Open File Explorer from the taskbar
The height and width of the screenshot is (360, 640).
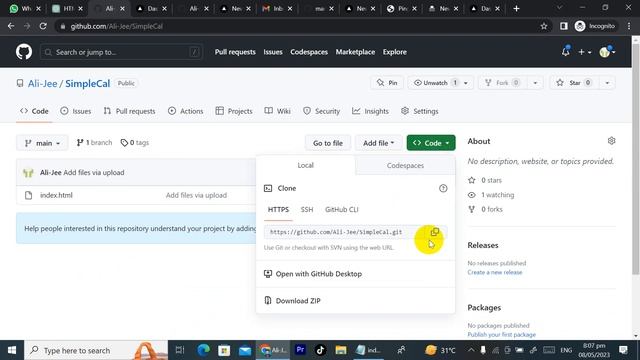(x=341, y=350)
